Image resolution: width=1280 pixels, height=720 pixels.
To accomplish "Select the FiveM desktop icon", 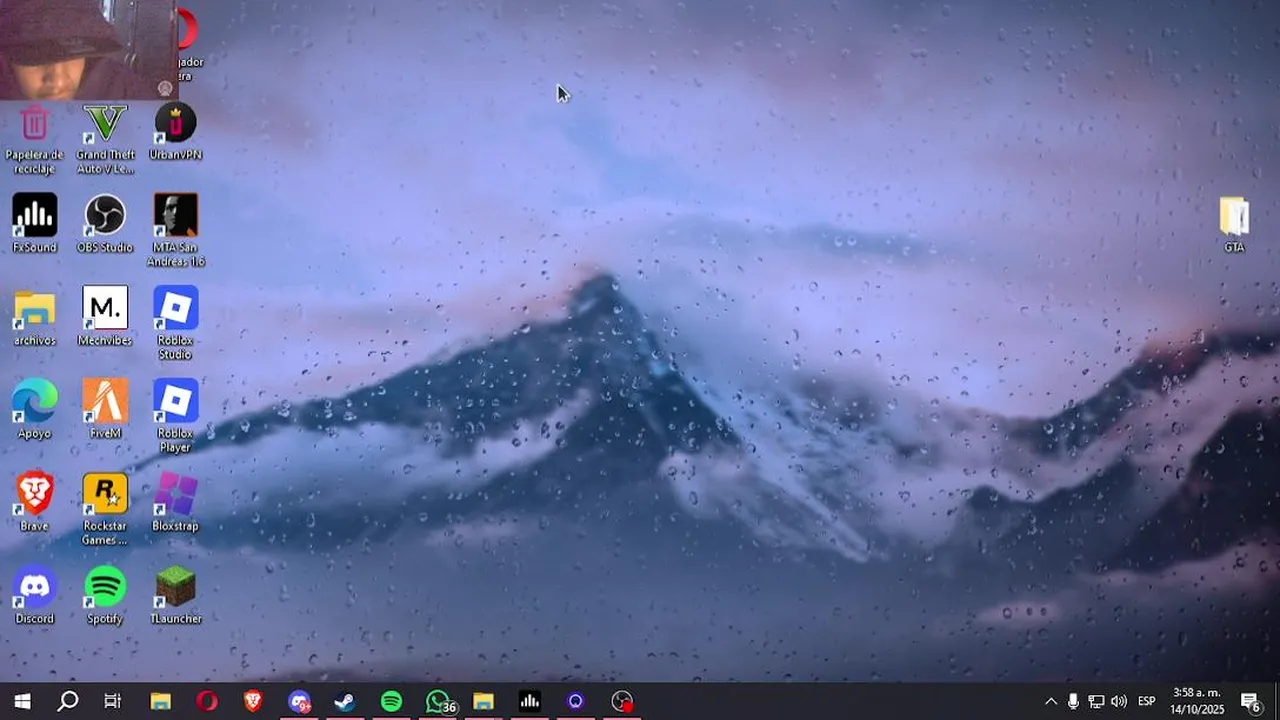I will [105, 410].
